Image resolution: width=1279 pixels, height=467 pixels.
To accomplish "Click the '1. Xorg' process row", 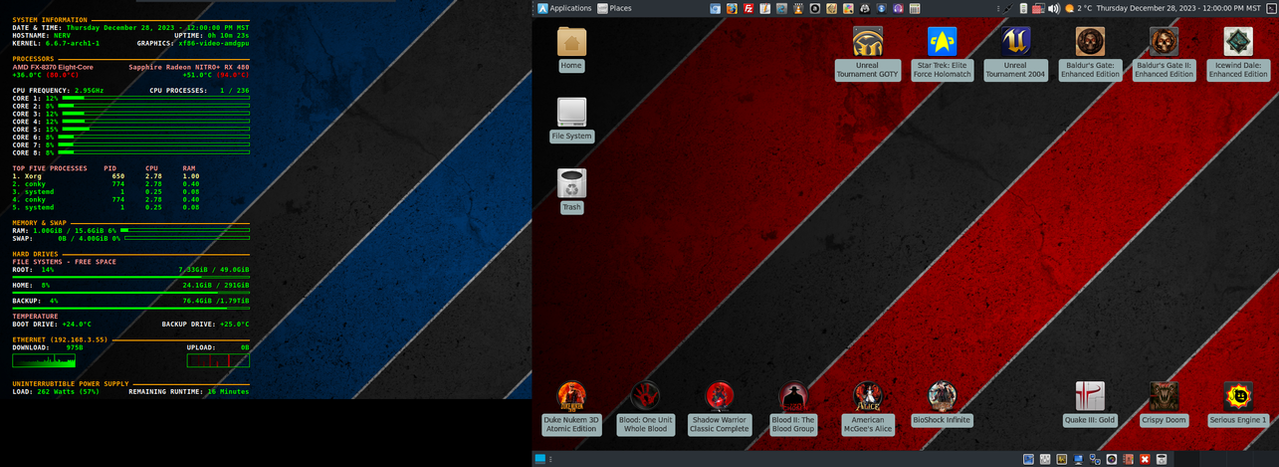I will click(x=106, y=176).
